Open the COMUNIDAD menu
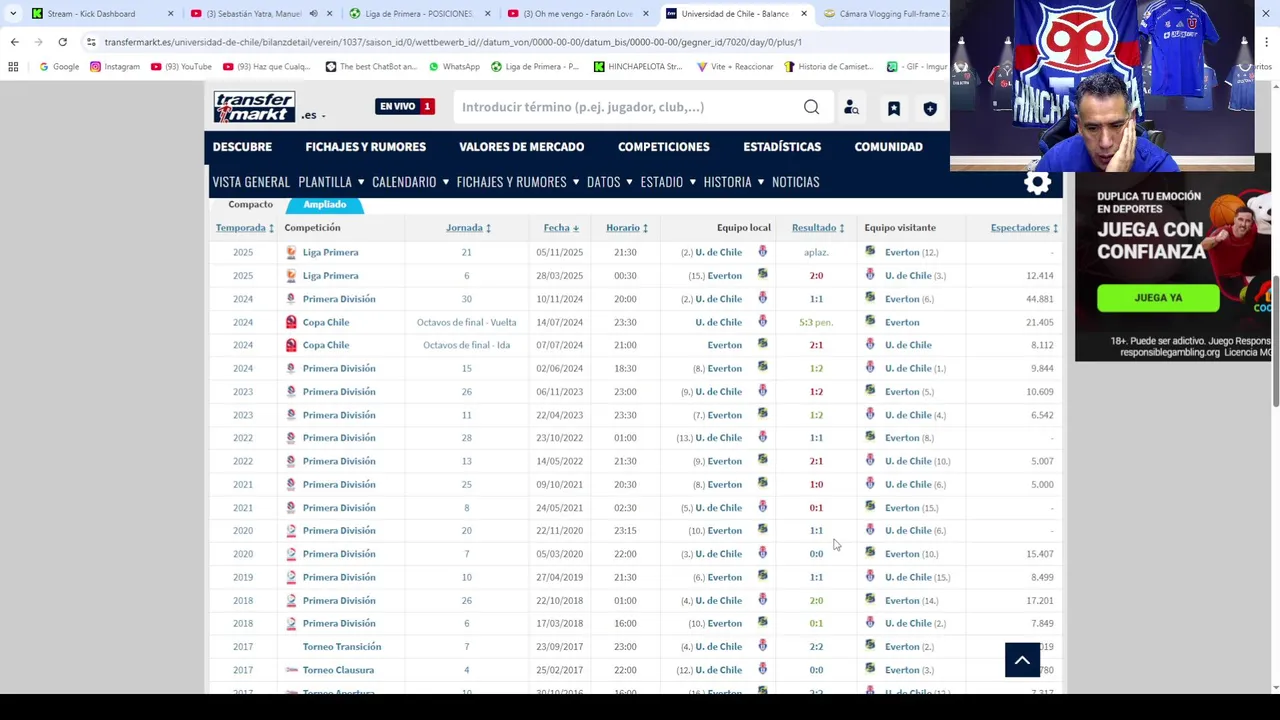The width and height of the screenshot is (1280, 720). (x=888, y=147)
